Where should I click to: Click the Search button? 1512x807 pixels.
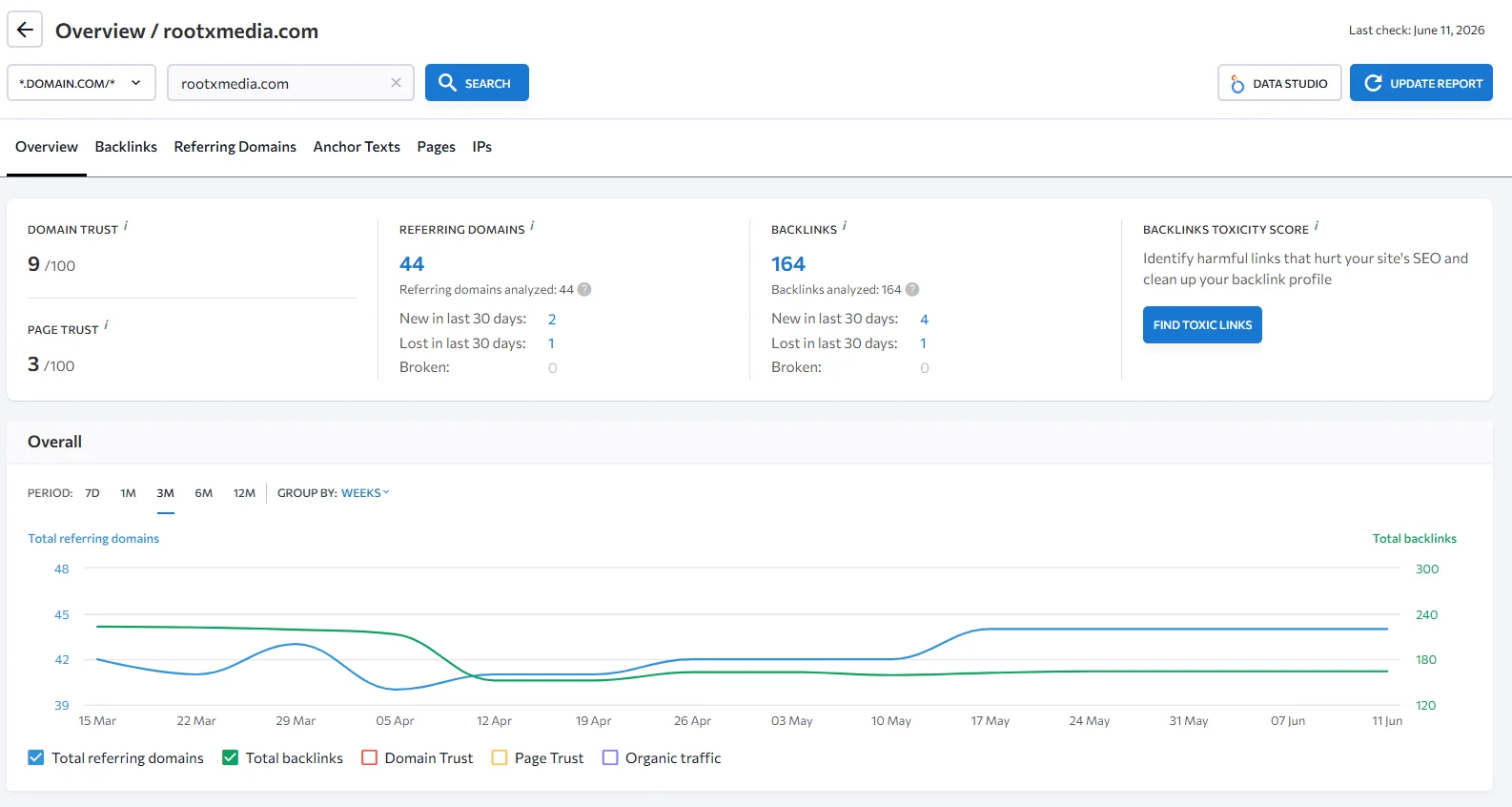point(477,83)
